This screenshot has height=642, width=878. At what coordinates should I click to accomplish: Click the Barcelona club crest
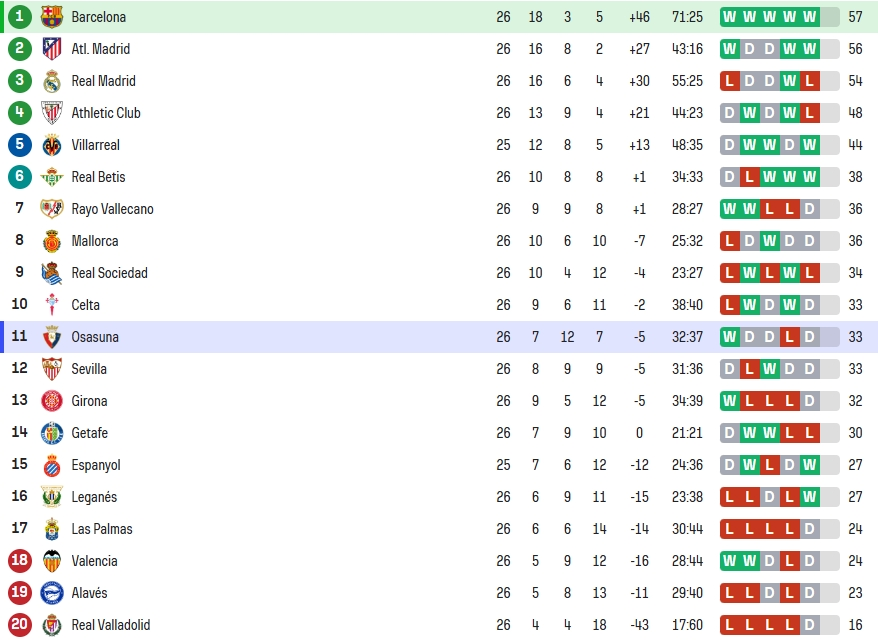point(52,17)
